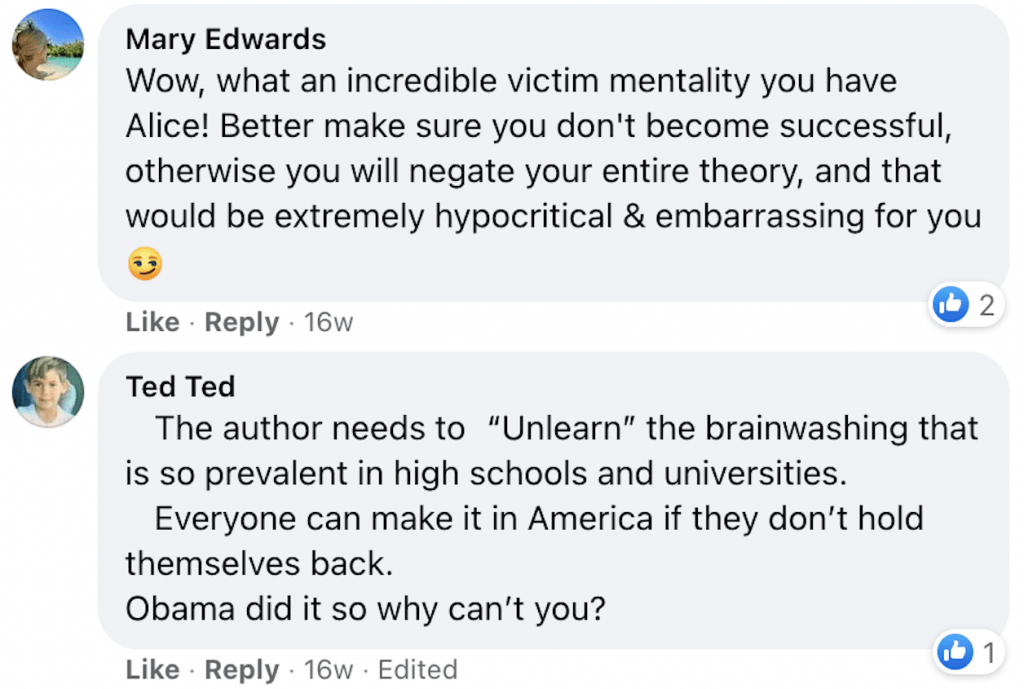This screenshot has height=689, width=1024.
Task: Open the 16w timestamp on Mary's comment
Action: (x=328, y=323)
